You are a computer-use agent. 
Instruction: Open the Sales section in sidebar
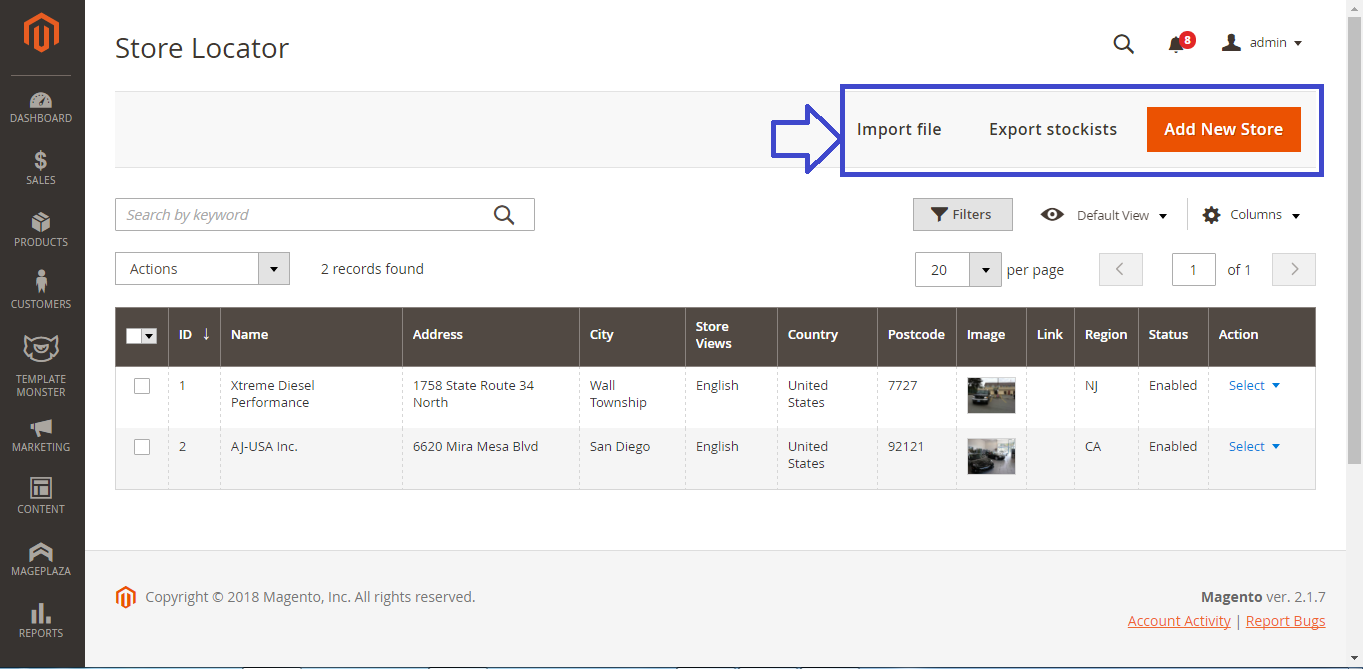coord(41,167)
